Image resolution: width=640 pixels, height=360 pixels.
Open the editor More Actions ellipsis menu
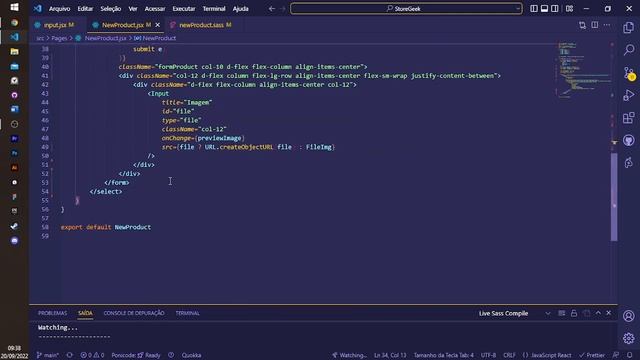click(607, 25)
